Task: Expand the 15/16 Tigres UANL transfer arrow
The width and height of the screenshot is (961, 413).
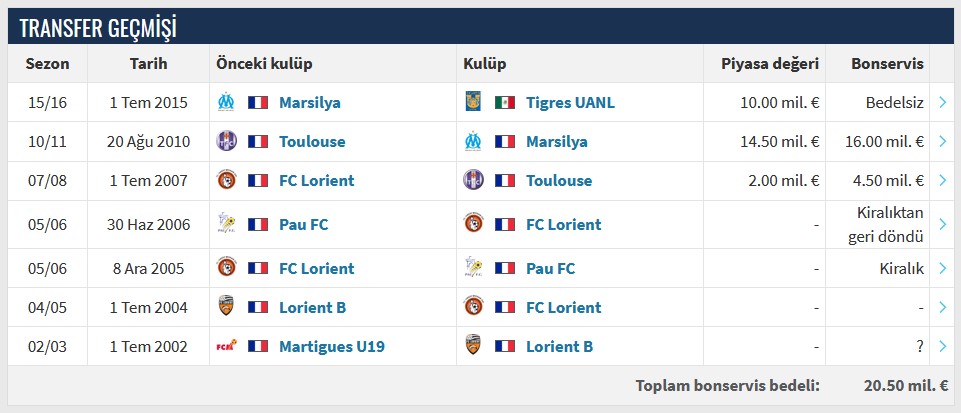Action: tap(943, 102)
